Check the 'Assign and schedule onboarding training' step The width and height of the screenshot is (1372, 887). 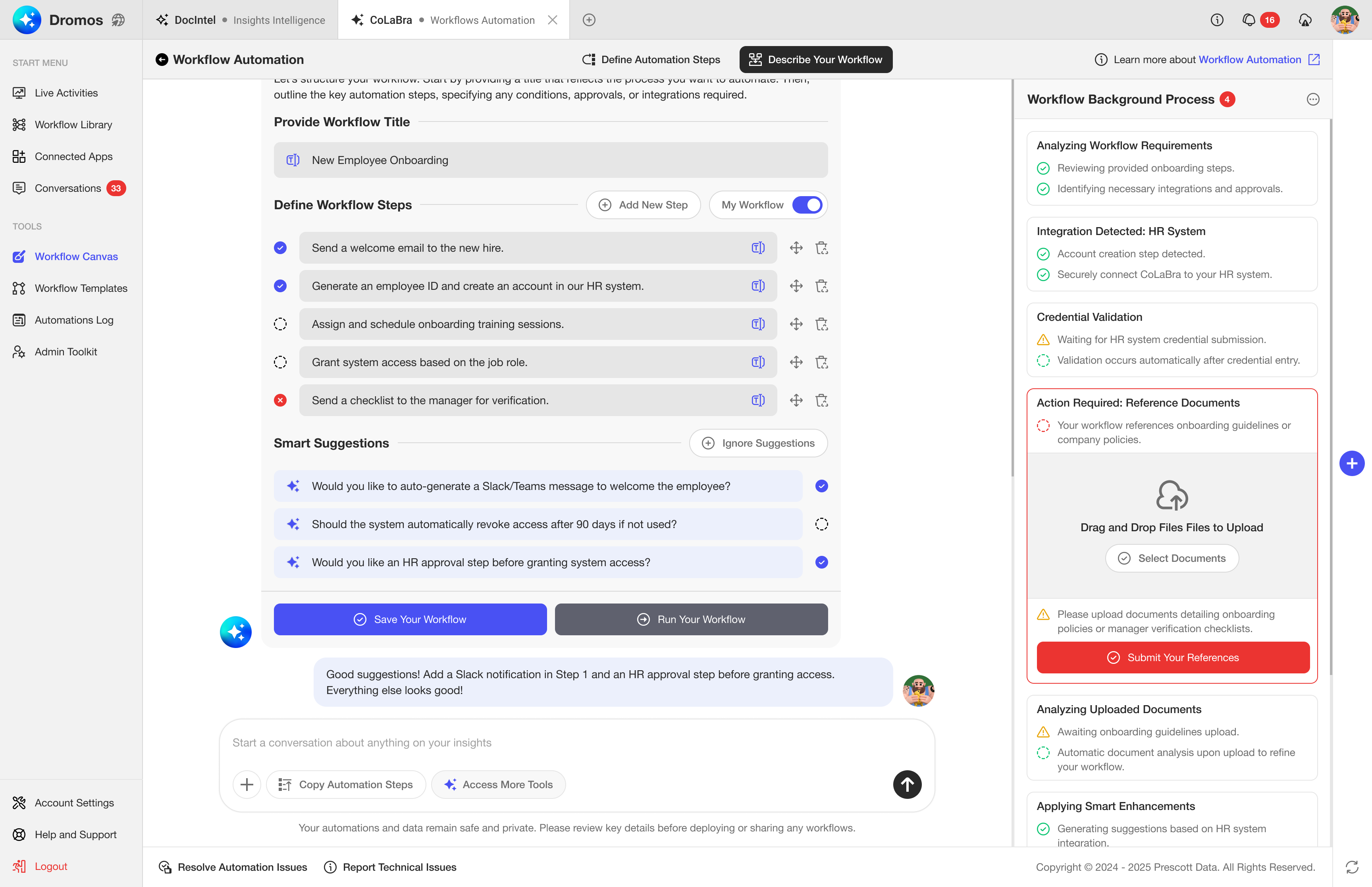click(280, 324)
